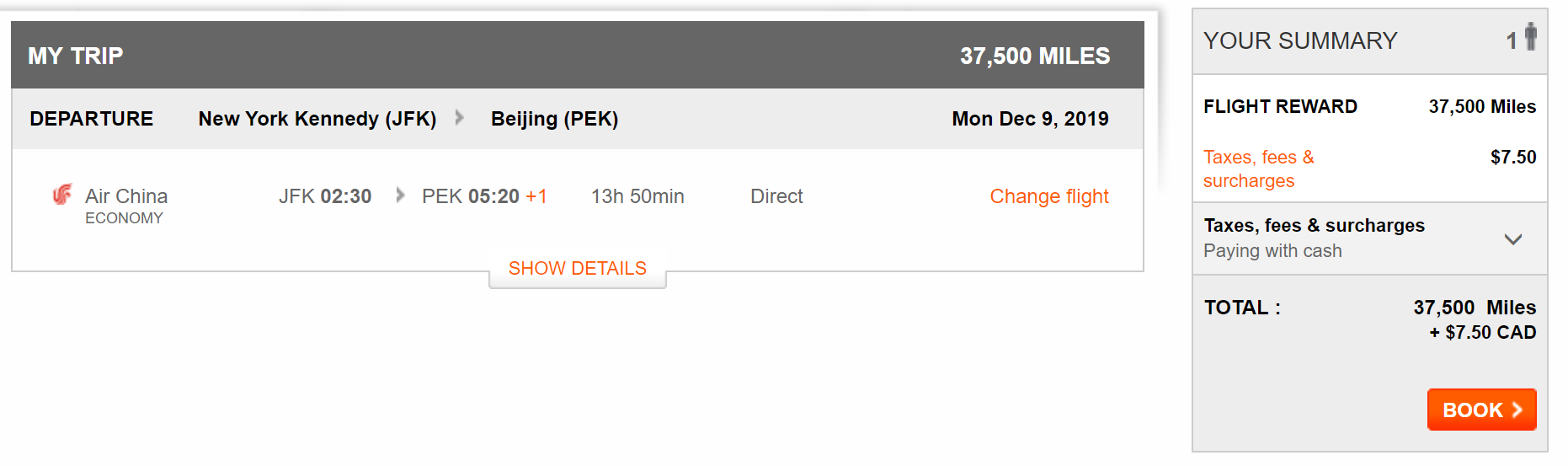Viewport: 1568px width, 466px height.
Task: Open SHOW DETAILS for the flight
Action: tap(578, 268)
